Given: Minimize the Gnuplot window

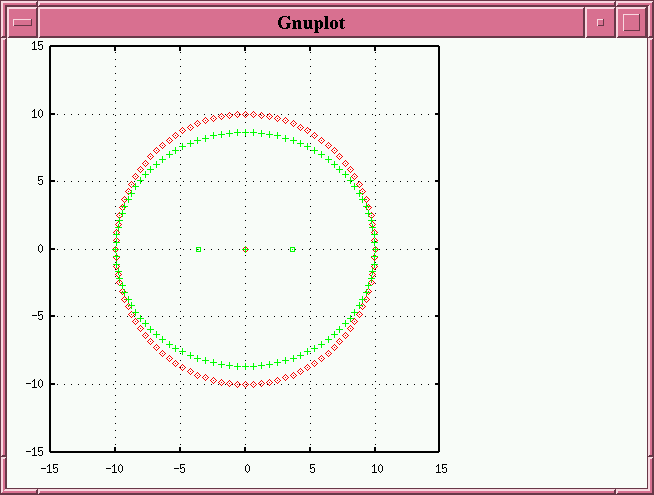Looking at the screenshot, I should pos(600,22).
